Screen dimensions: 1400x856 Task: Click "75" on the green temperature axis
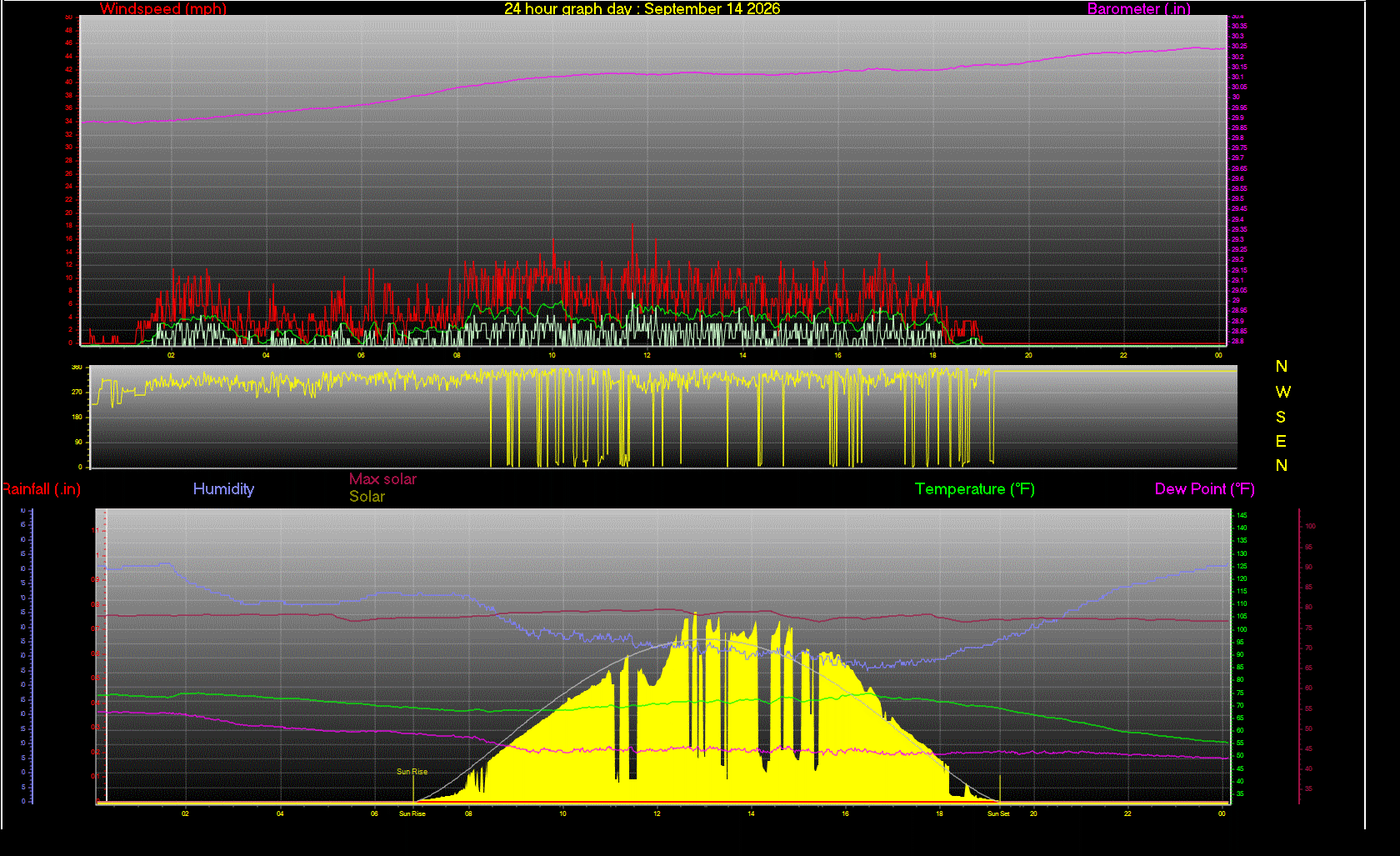tap(1240, 693)
